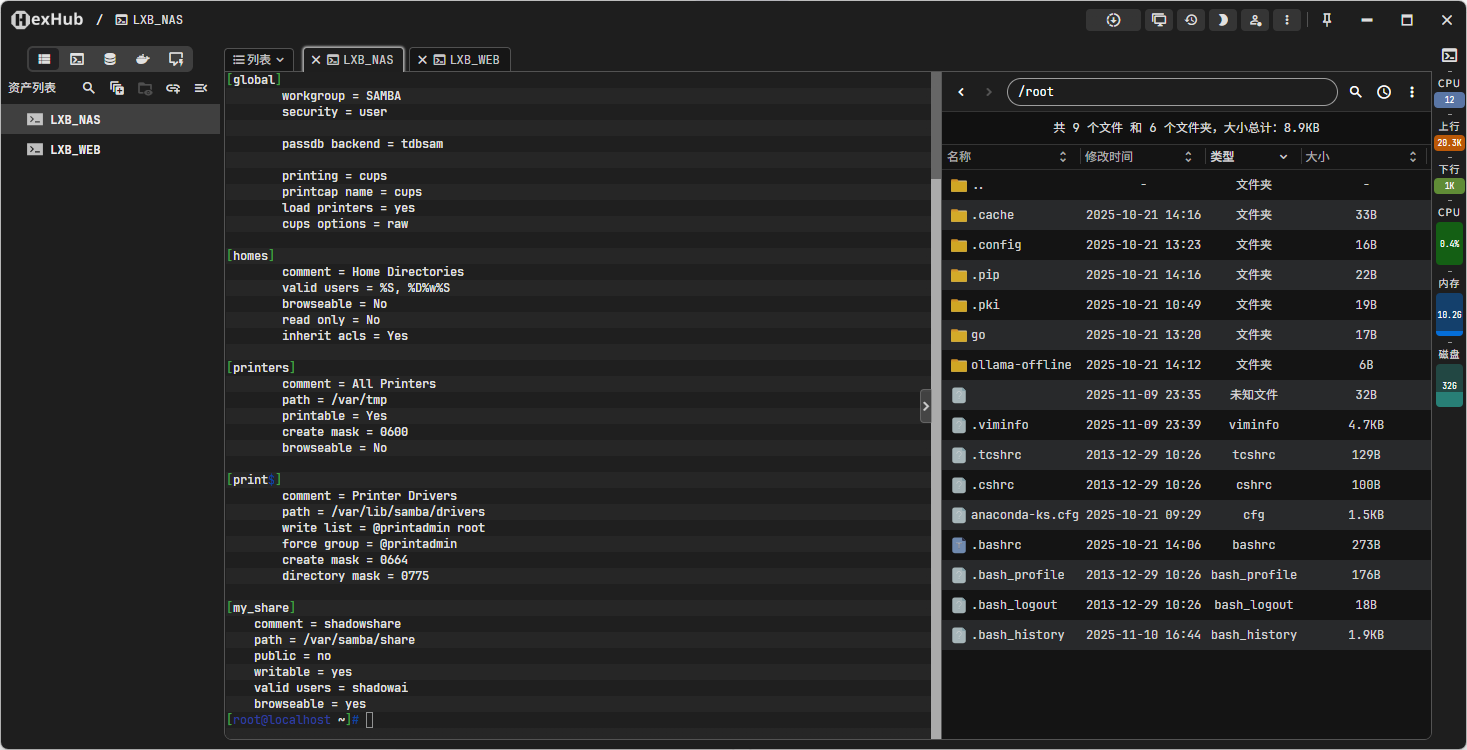Click the multi-screen monitor icon in title bar

(1159, 20)
